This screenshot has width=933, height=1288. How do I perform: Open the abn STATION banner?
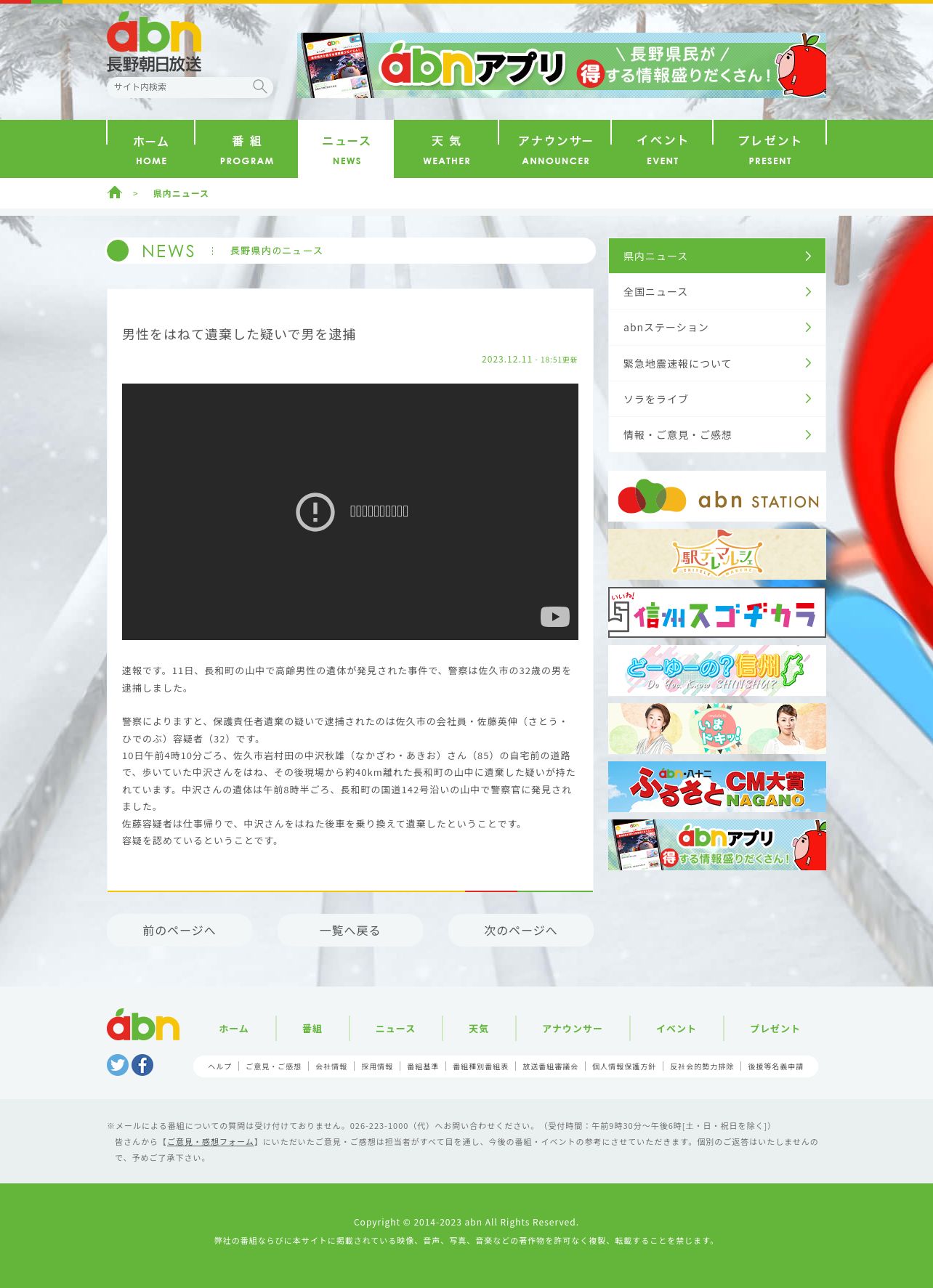717,496
